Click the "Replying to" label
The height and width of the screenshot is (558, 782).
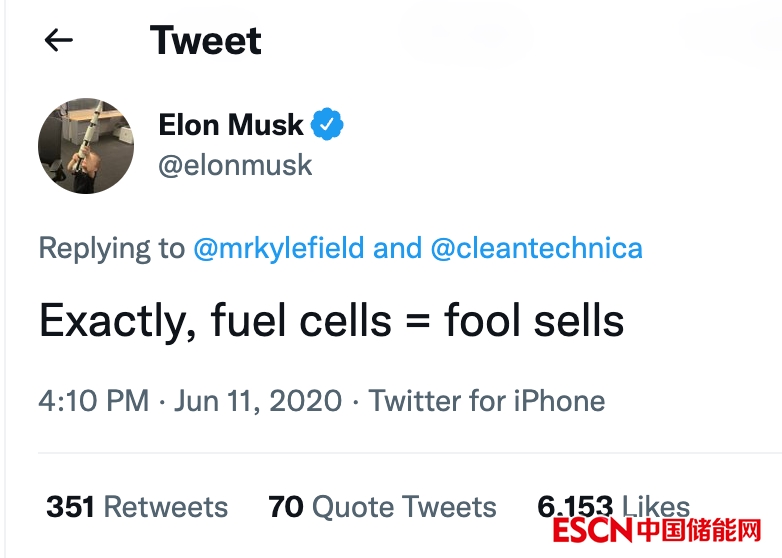coord(111,248)
